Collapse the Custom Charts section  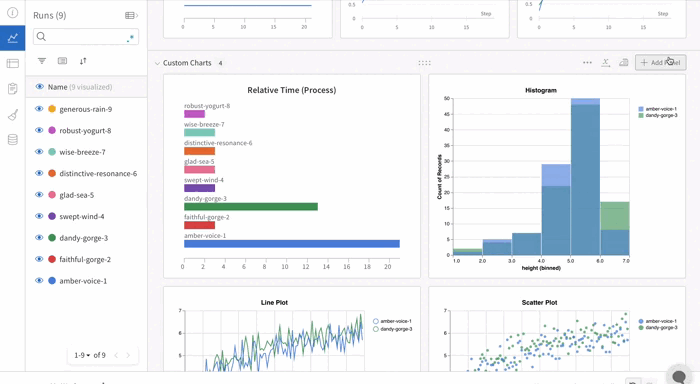click(x=157, y=63)
